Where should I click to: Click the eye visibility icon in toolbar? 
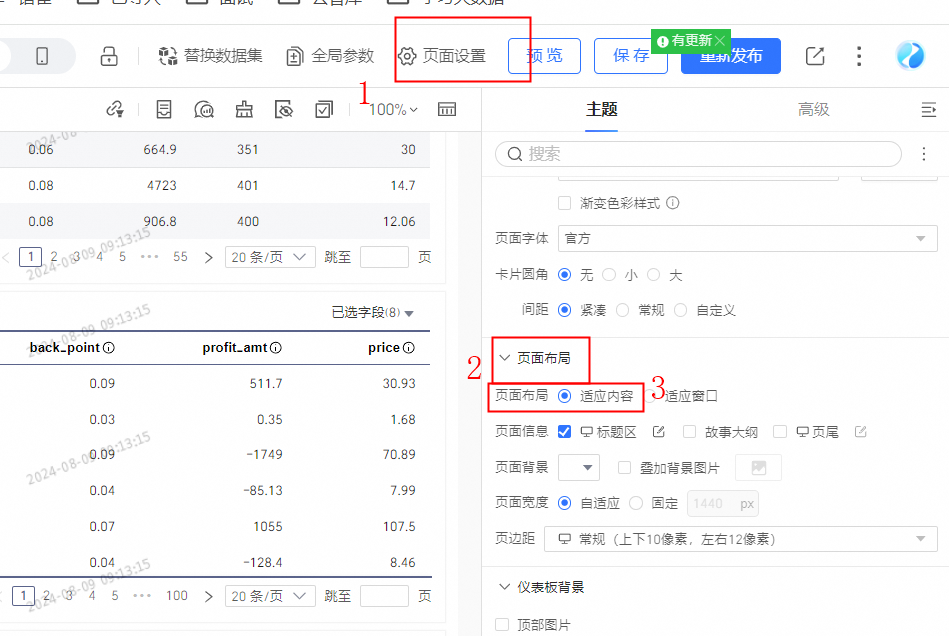pyautogui.click(x=285, y=109)
